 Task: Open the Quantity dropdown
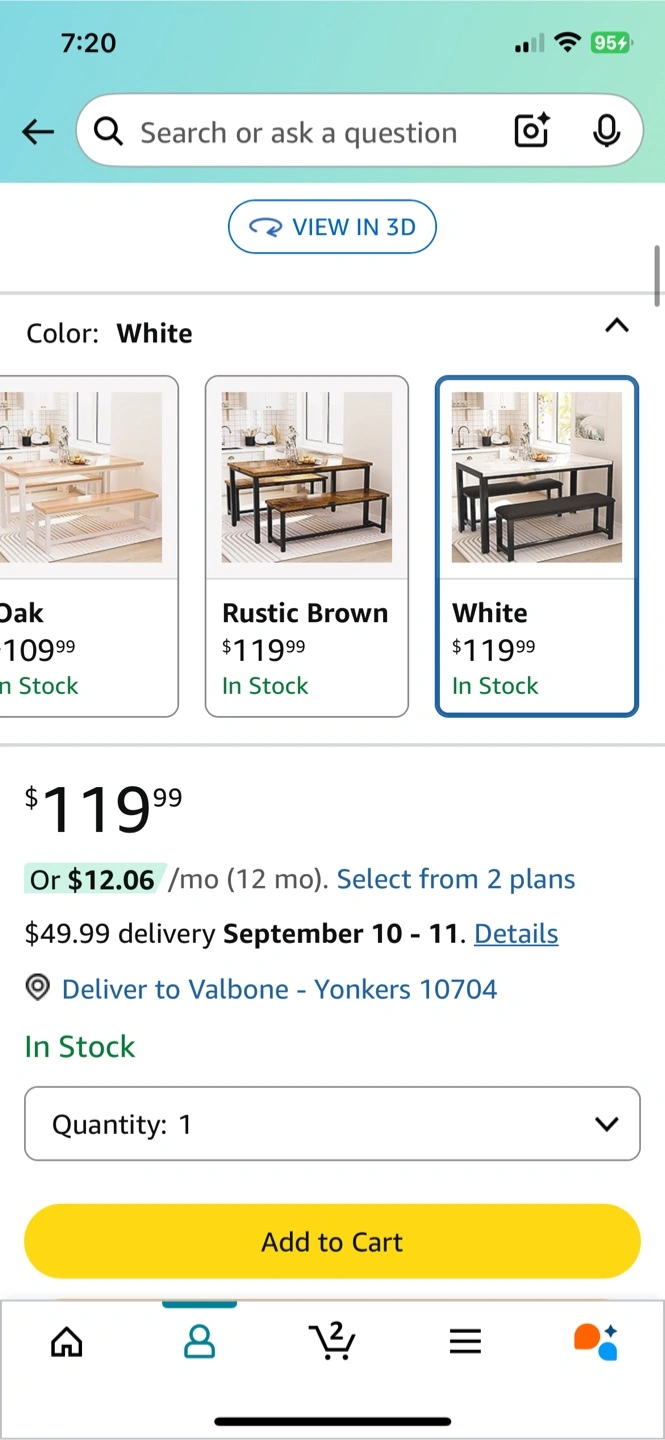pos(332,1124)
